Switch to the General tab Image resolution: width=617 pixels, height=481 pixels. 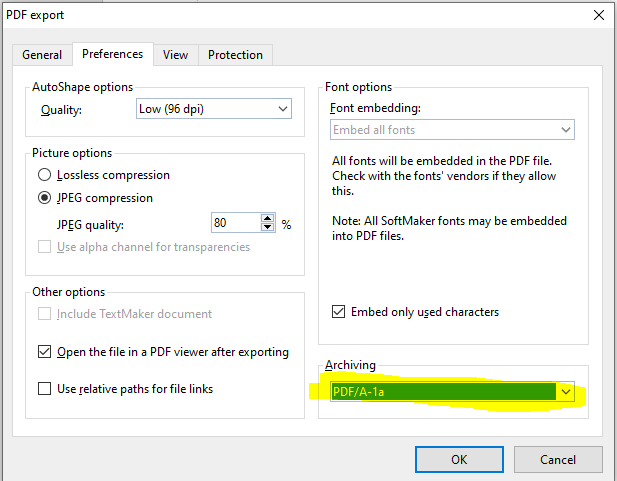[x=42, y=55]
